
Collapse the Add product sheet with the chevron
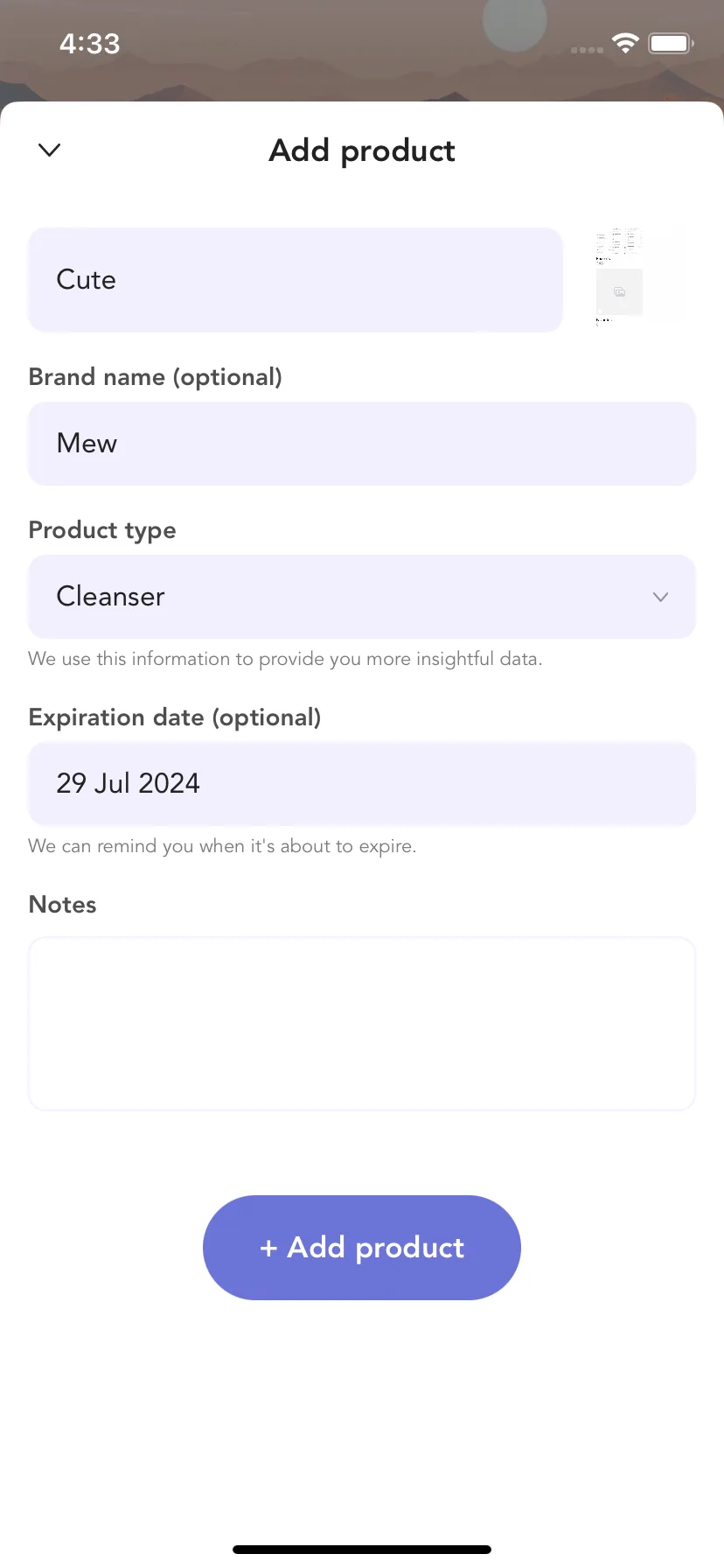[50, 150]
